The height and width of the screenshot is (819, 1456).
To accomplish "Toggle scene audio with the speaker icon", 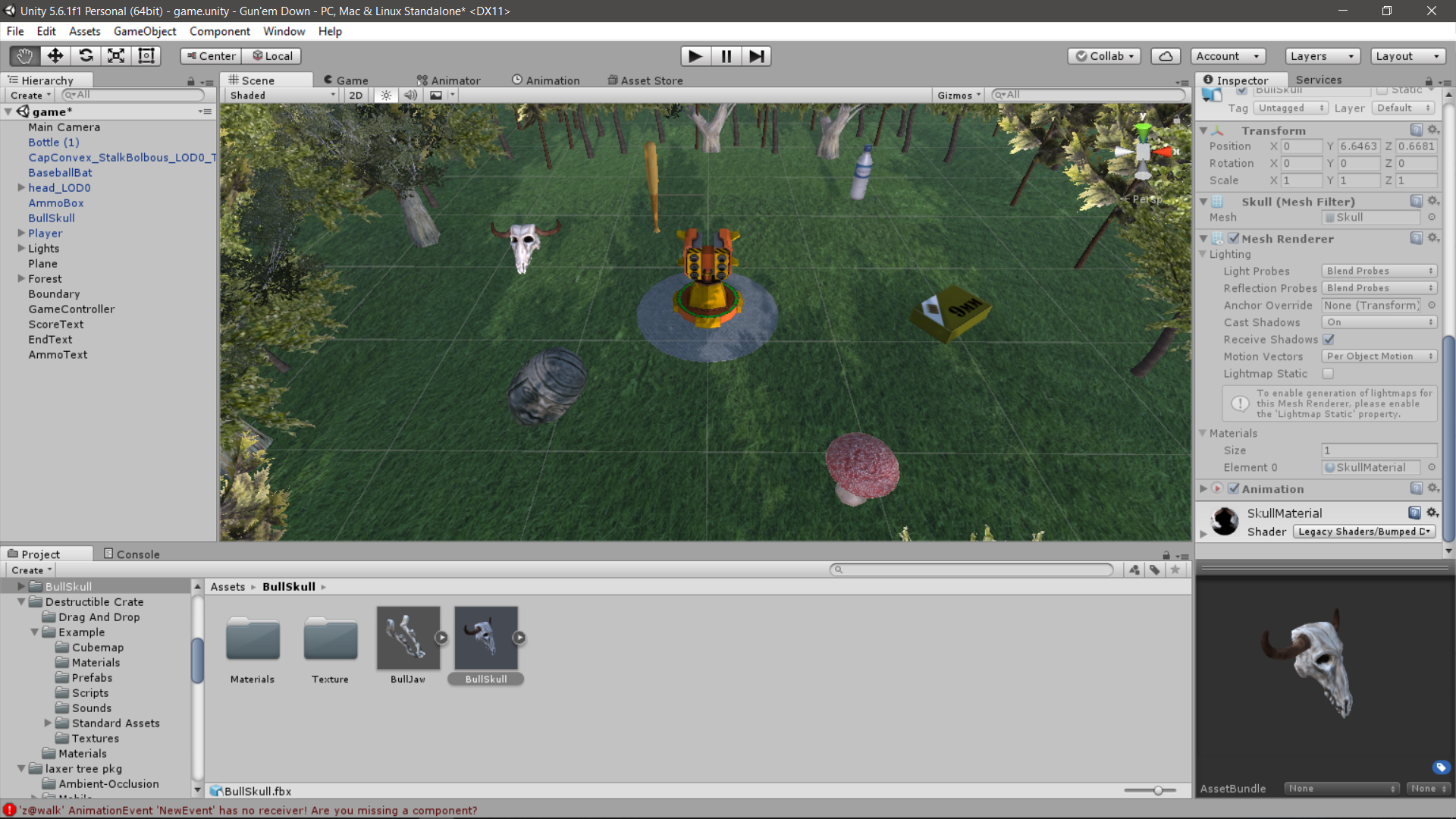I will point(410,95).
